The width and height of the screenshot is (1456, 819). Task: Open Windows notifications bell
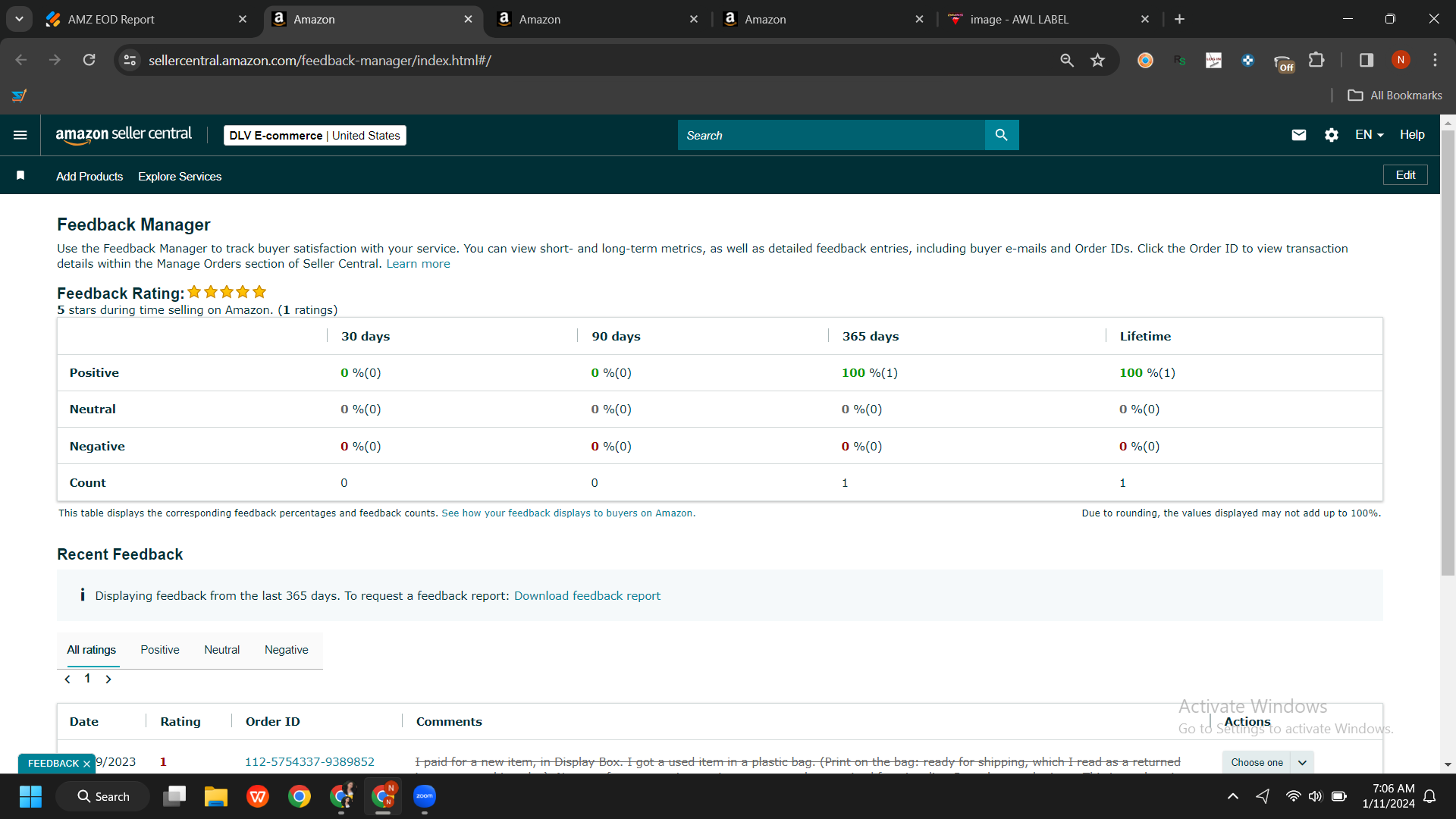(1429, 796)
